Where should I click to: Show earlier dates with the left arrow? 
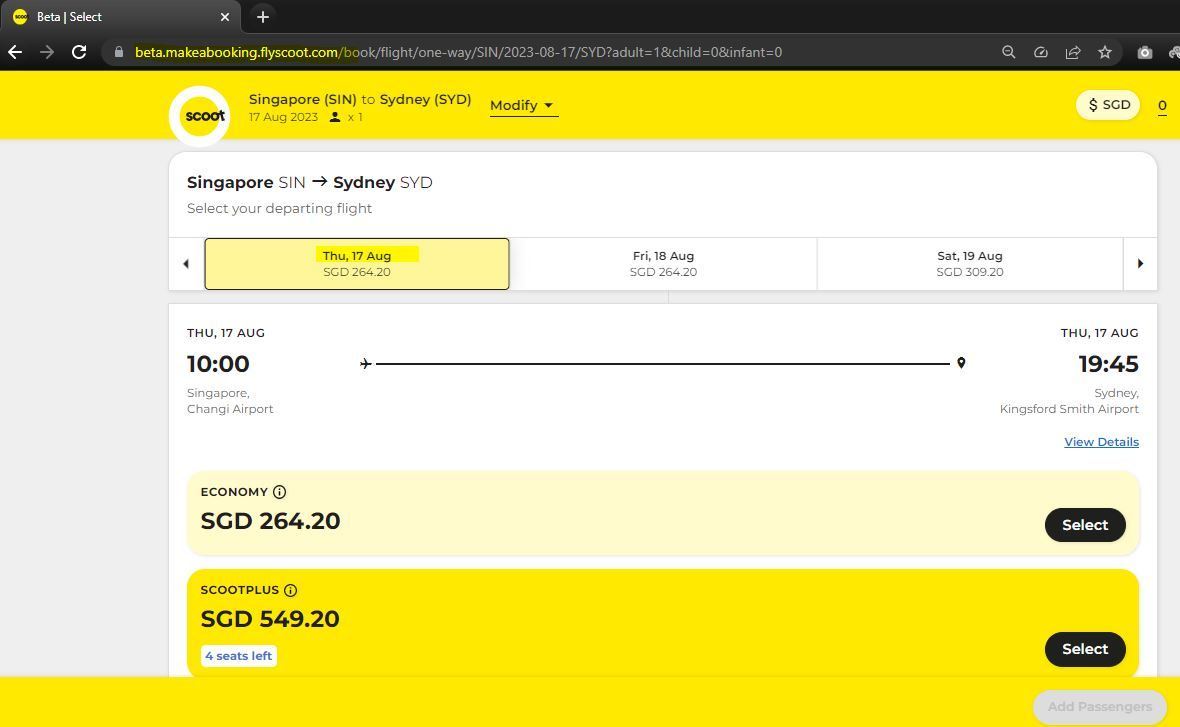coord(186,263)
